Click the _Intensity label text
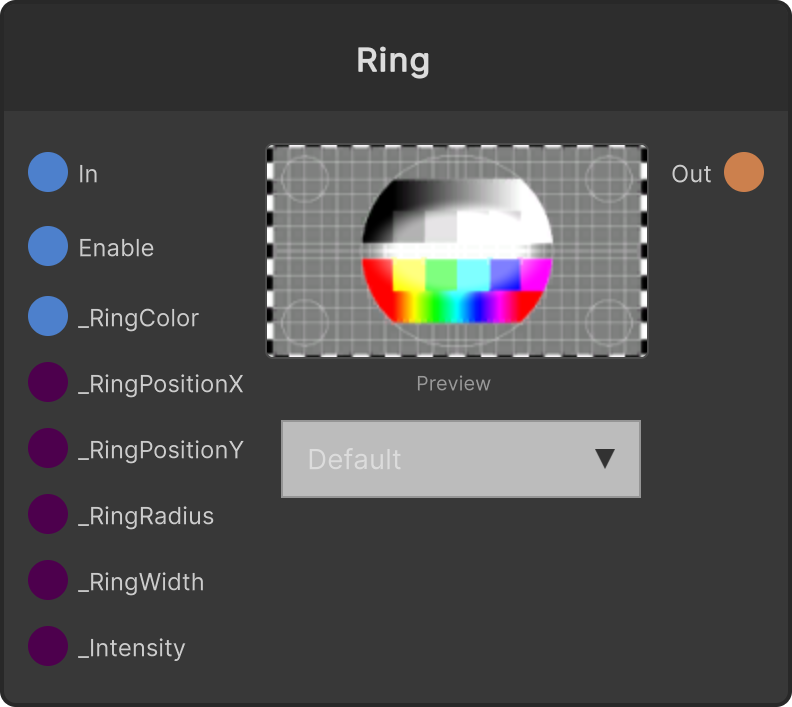Viewport: 792px width, 707px height. [132, 648]
